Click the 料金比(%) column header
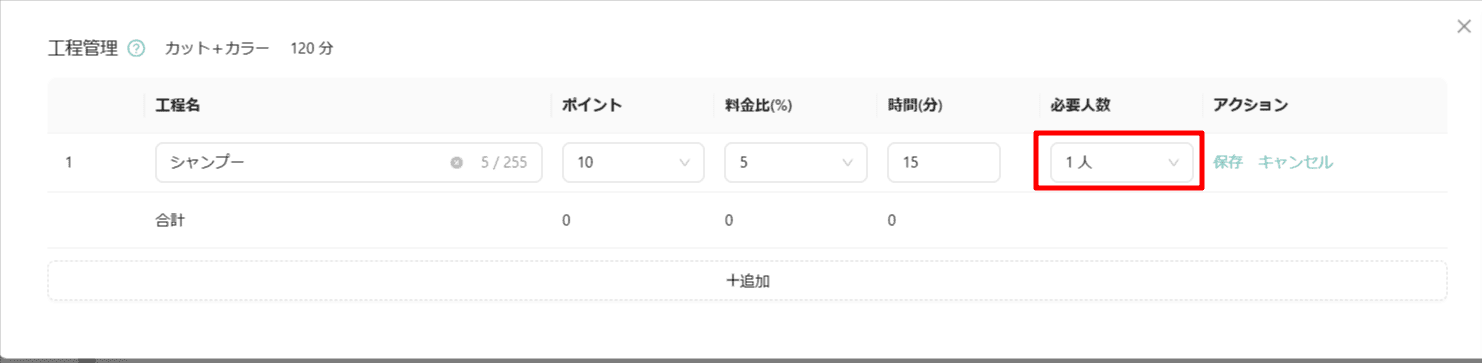 pos(758,105)
